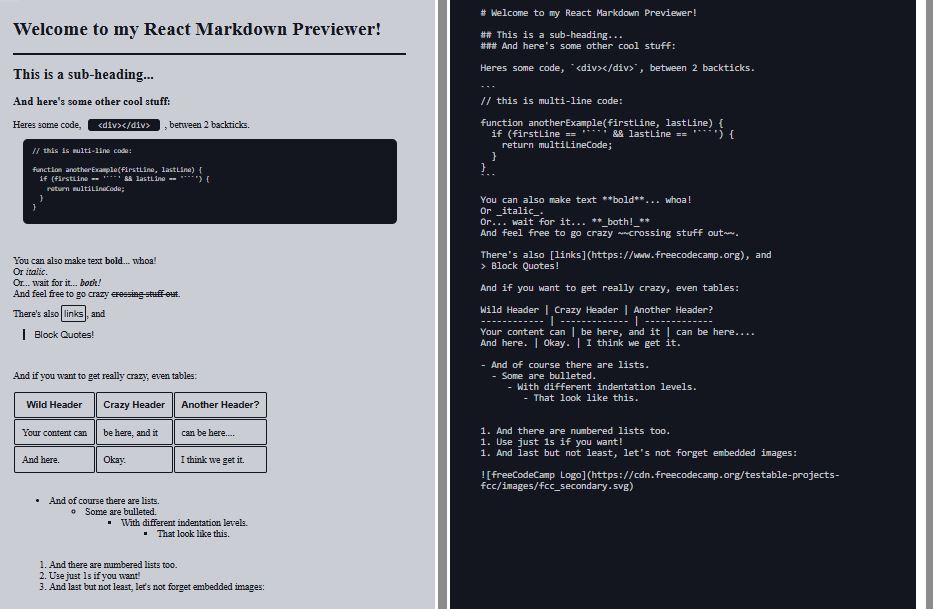The height and width of the screenshot is (609, 933).
Task: Click the strikethrough text "crossing stuff out" in preview
Action: pyautogui.click(x=145, y=294)
